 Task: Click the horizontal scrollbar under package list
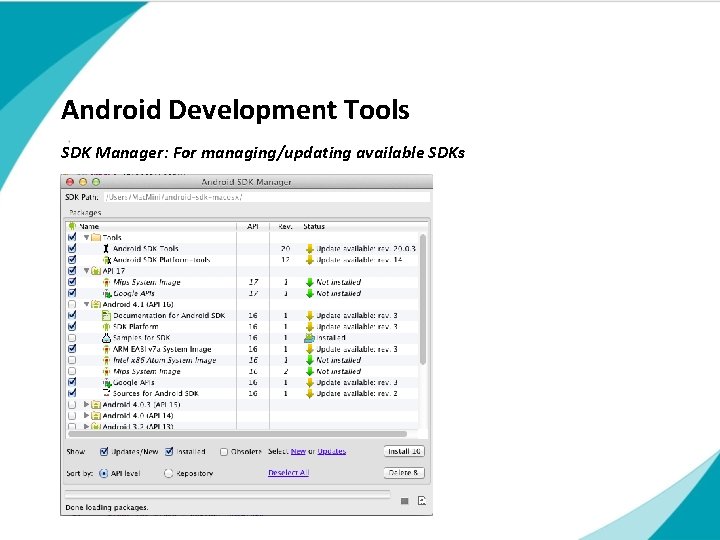[x=238, y=433]
